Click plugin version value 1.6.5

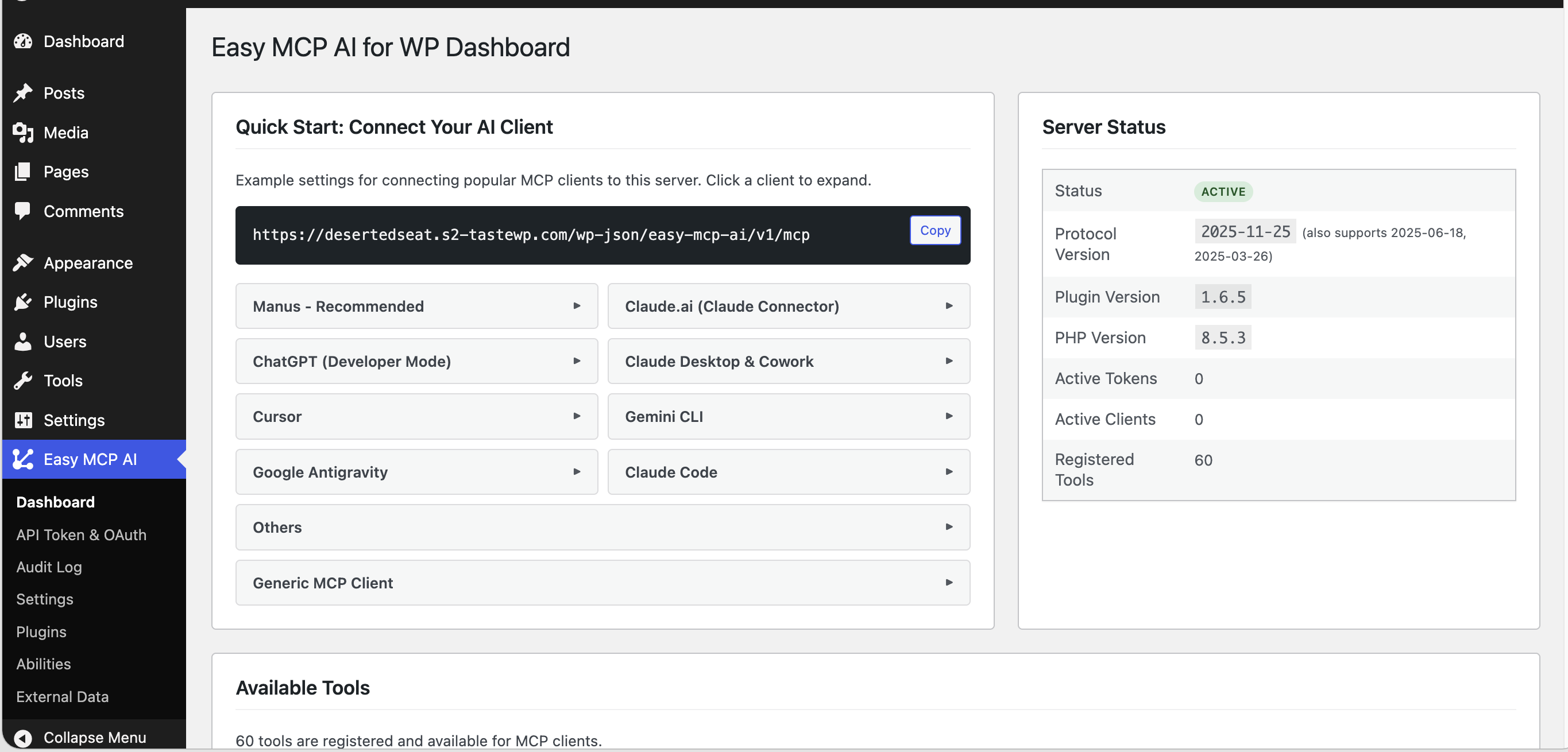point(1223,297)
